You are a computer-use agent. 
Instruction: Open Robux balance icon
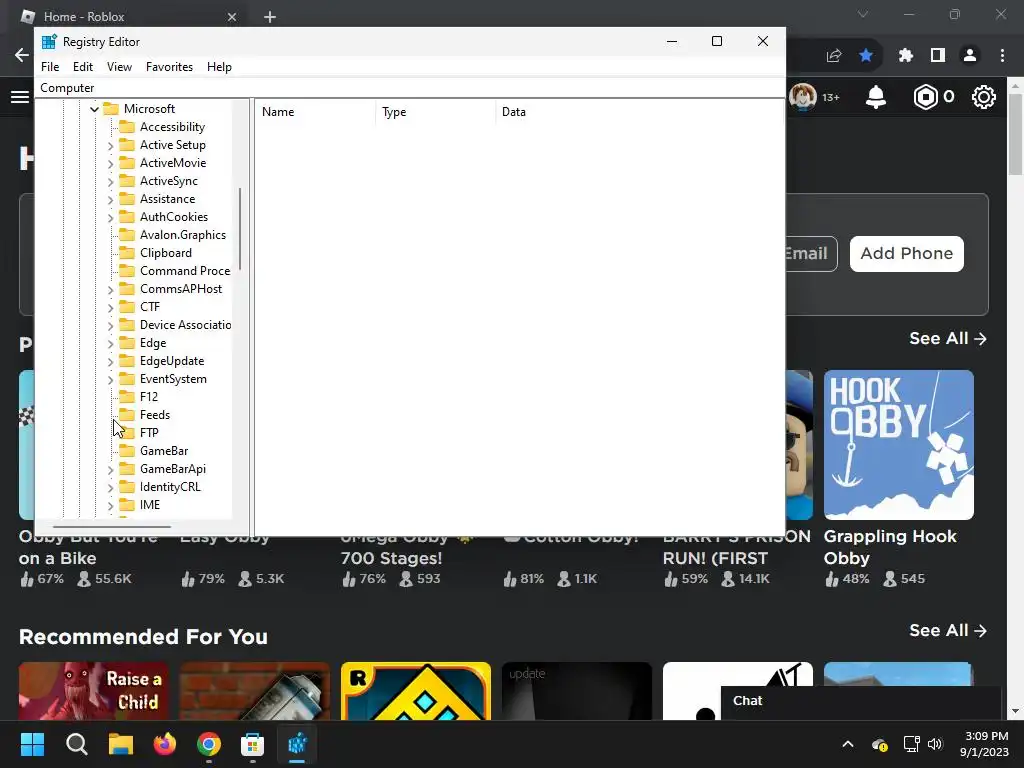(925, 97)
